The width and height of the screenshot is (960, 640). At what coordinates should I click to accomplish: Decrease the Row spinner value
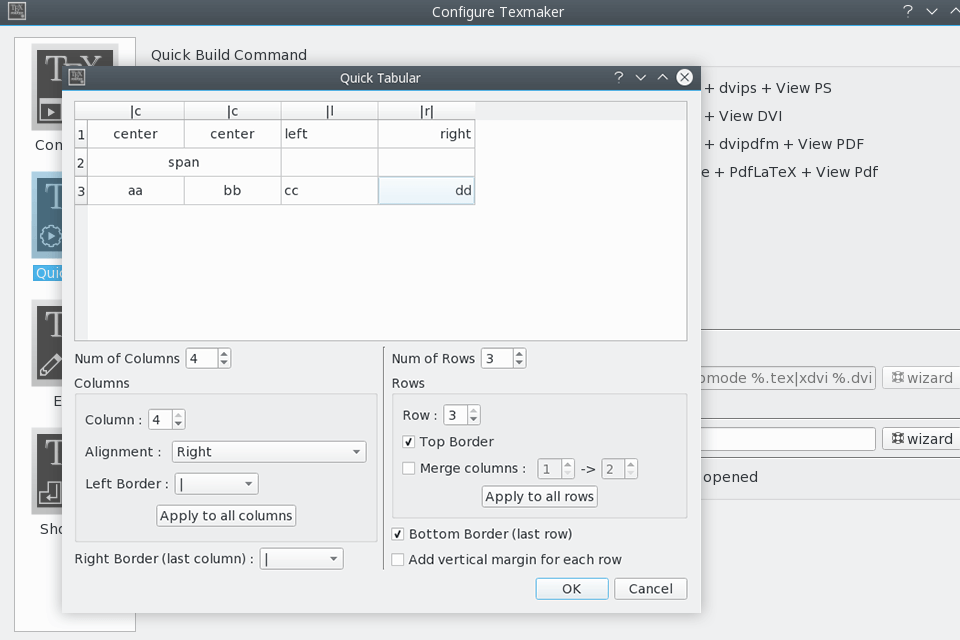click(473, 420)
